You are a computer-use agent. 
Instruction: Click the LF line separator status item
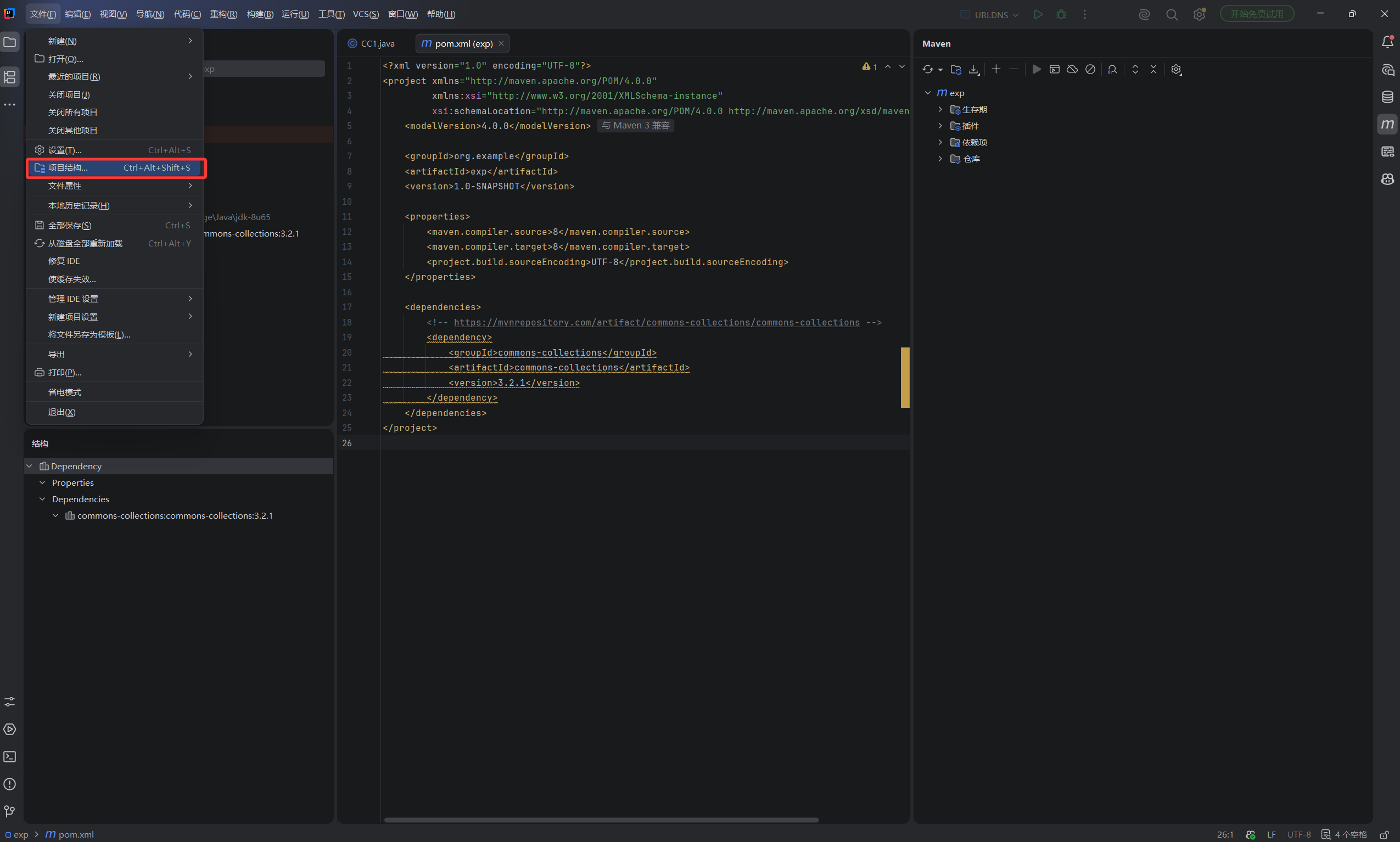1271,834
